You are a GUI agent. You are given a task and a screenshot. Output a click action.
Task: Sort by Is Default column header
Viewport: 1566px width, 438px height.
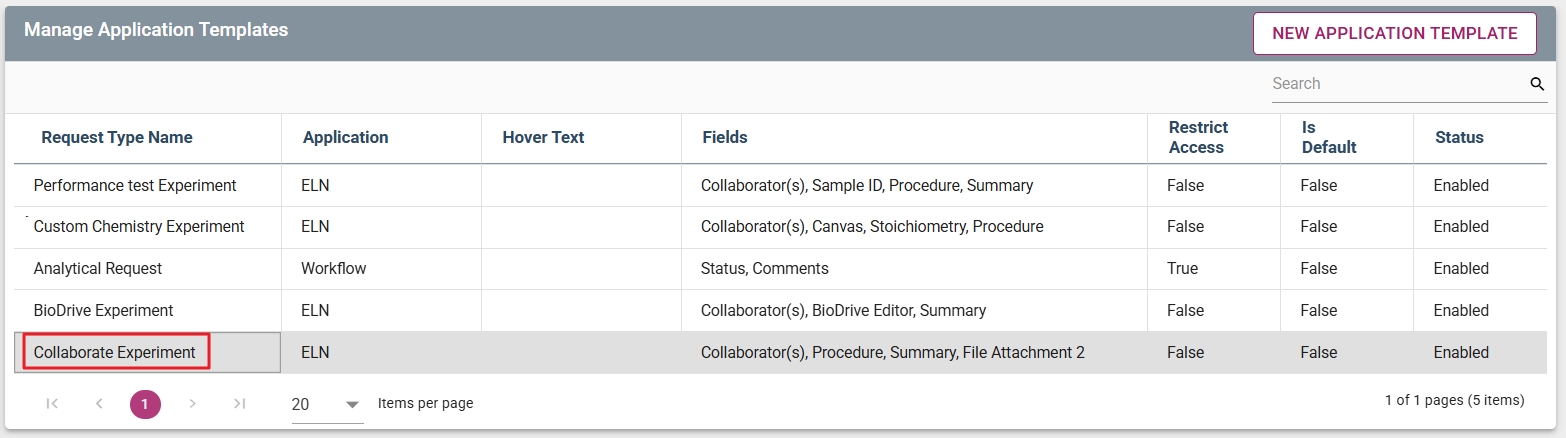[x=1329, y=137]
